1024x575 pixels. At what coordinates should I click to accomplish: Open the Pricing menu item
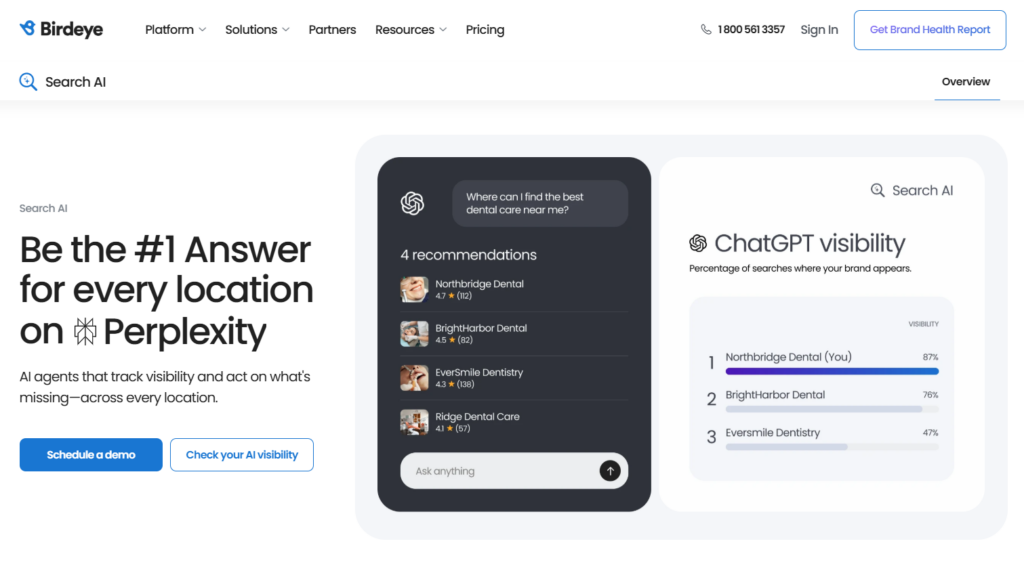(x=485, y=30)
